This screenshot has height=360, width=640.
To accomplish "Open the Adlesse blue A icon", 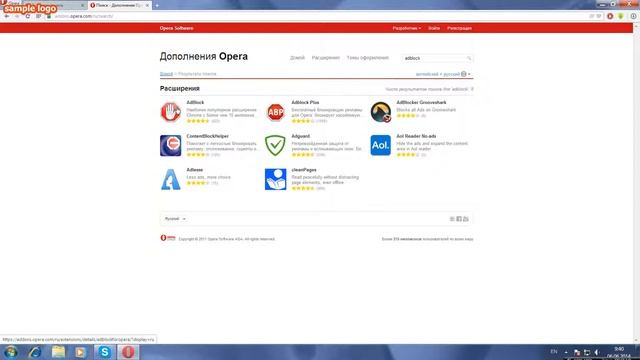I will pos(170,179).
